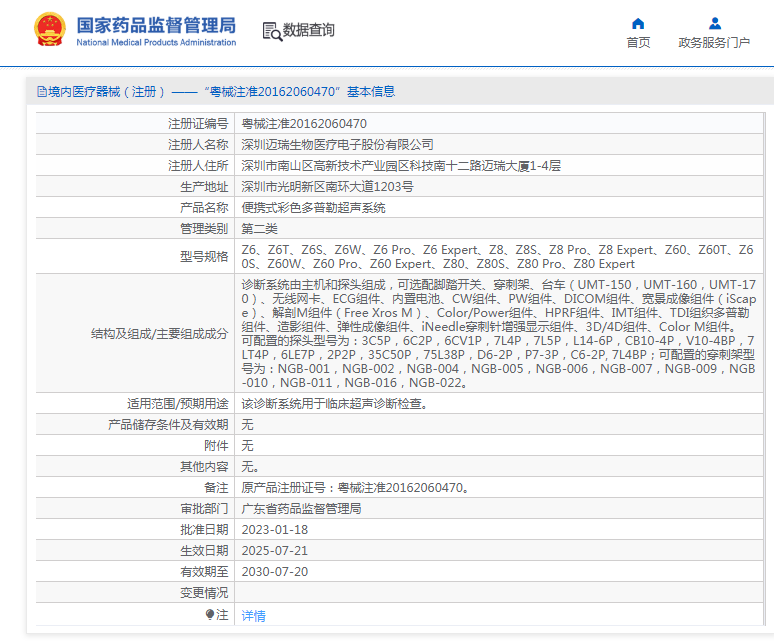This screenshot has height=642, width=774.
Task: Click the National Medical Products Administration subtitle
Action: (x=156, y=43)
